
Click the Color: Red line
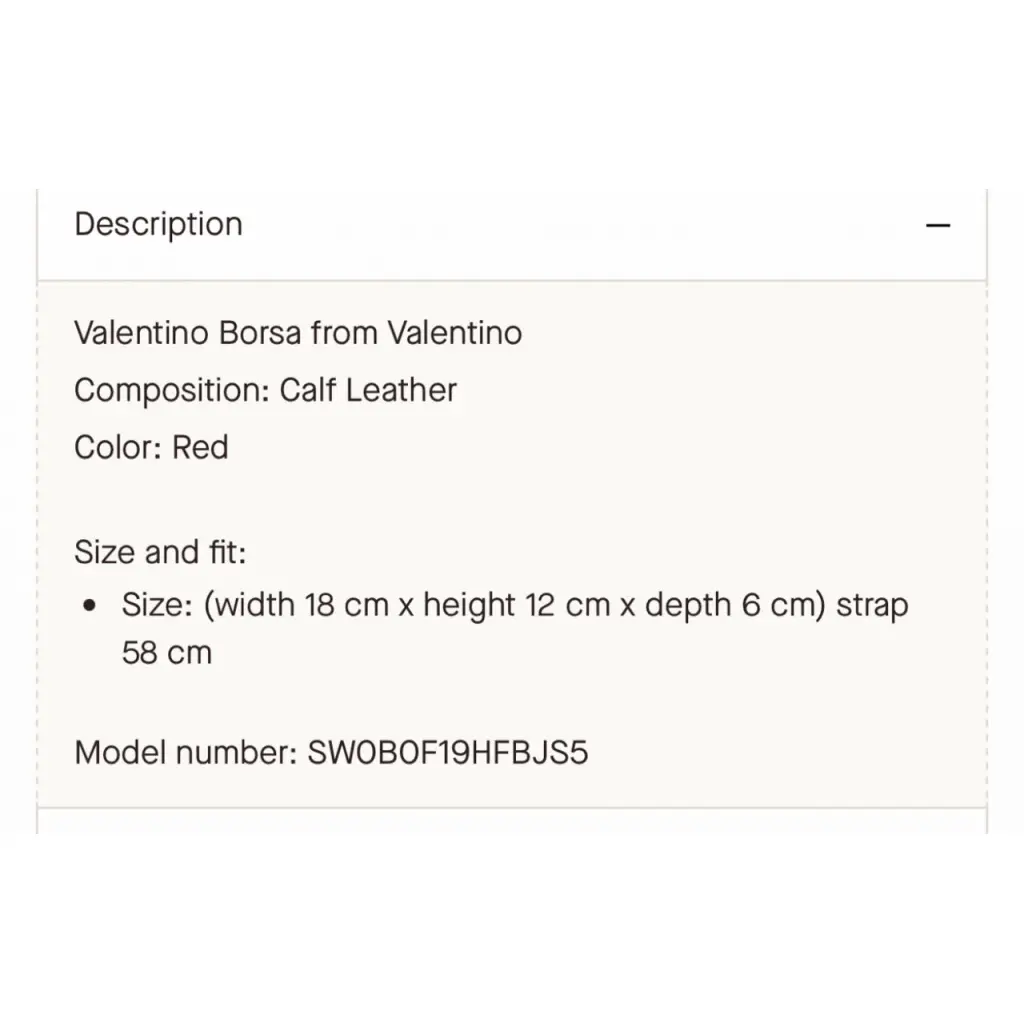click(151, 447)
